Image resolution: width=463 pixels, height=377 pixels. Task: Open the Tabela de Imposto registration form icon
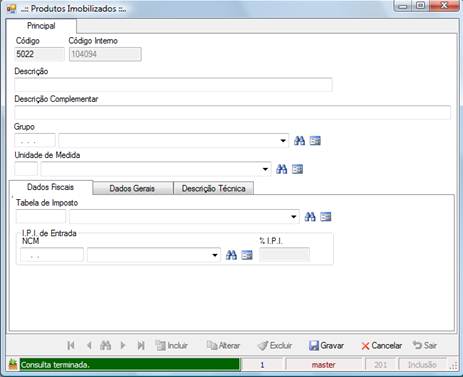point(326,217)
